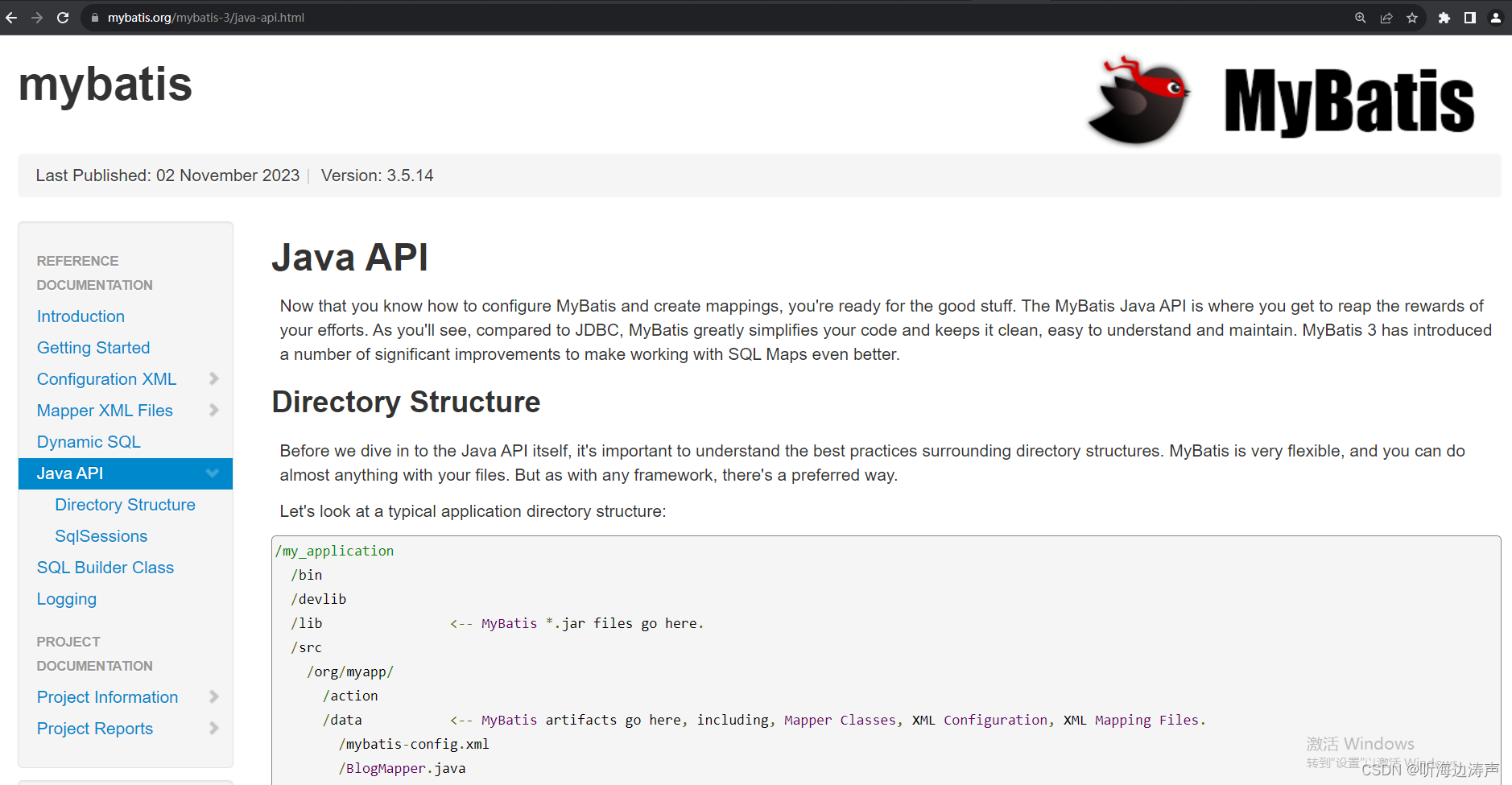Open the Dynamic SQL page
This screenshot has width=1512, height=785.
click(x=89, y=442)
